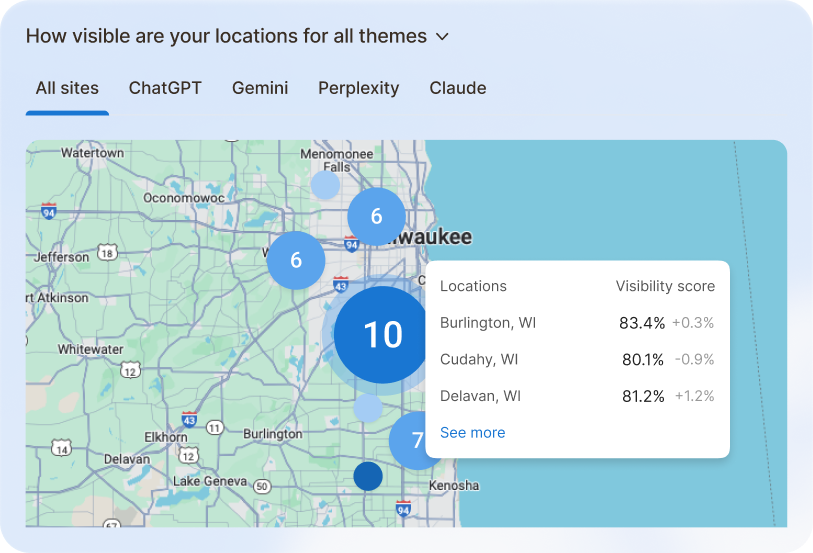
Task: Click the 81.2% visibility score
Action: pos(643,396)
